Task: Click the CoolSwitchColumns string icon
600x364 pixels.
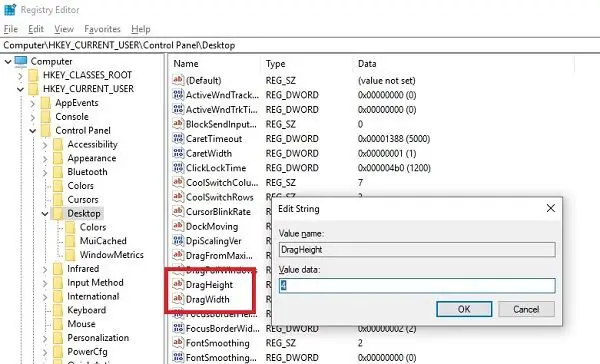Action: (178, 182)
